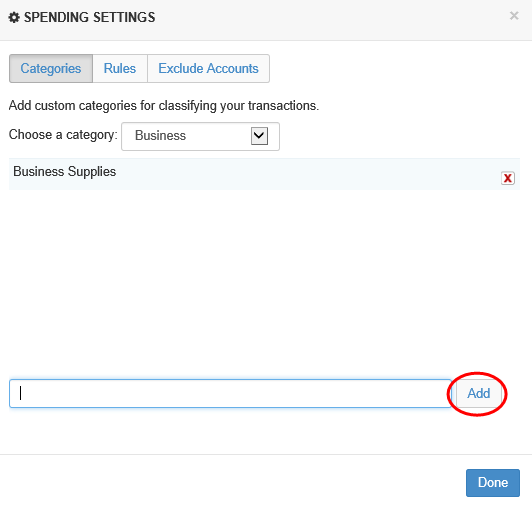Image resolution: width=532 pixels, height=509 pixels.
Task: Click the SPENDING SETTINGS title text
Action: click(90, 17)
